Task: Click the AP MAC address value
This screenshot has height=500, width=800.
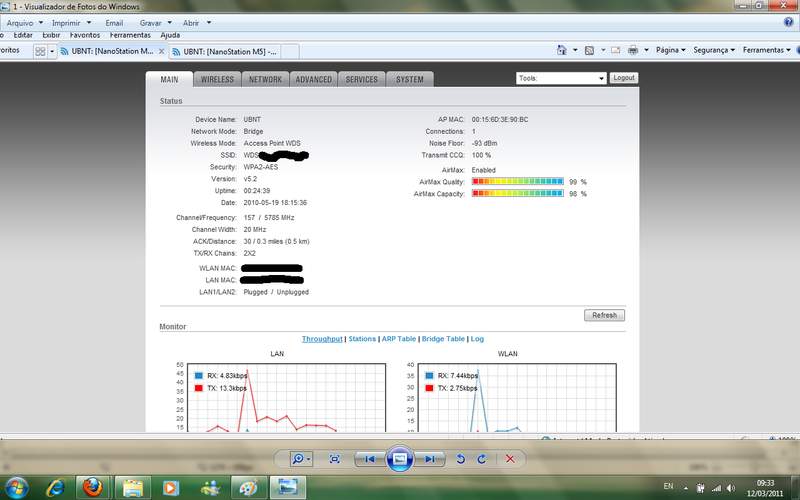Action: pos(499,119)
